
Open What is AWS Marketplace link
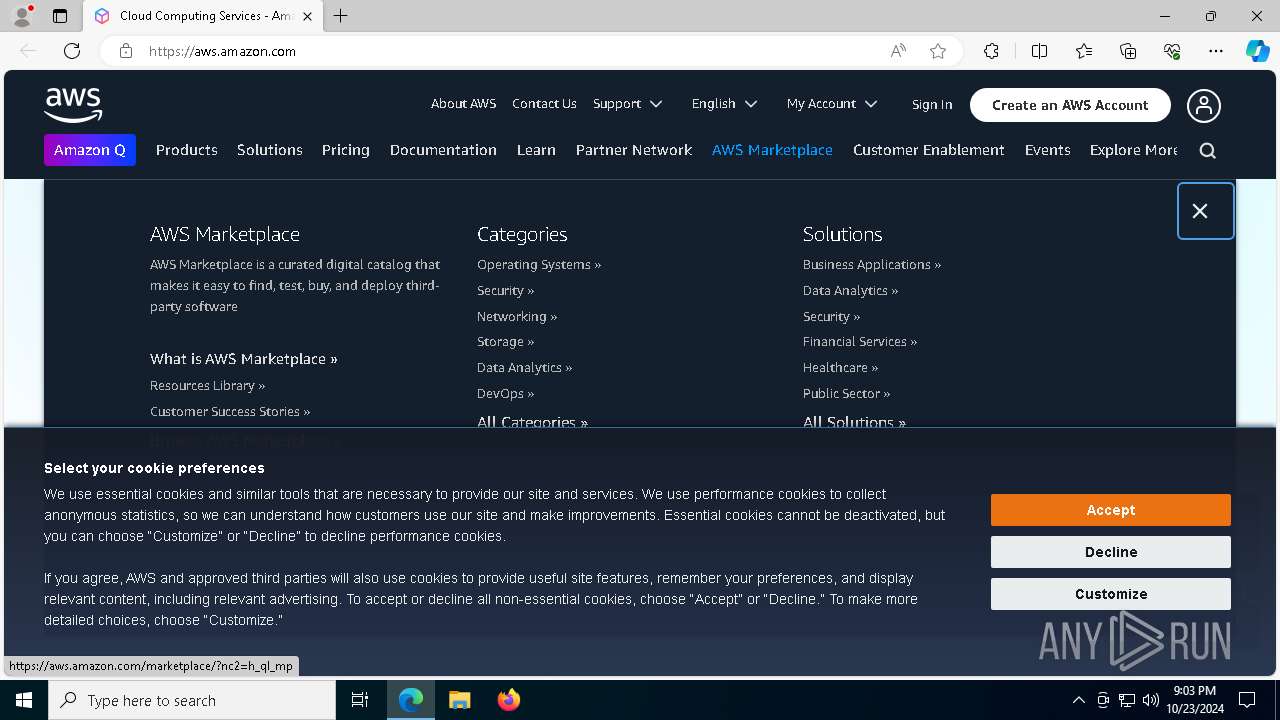tap(244, 359)
